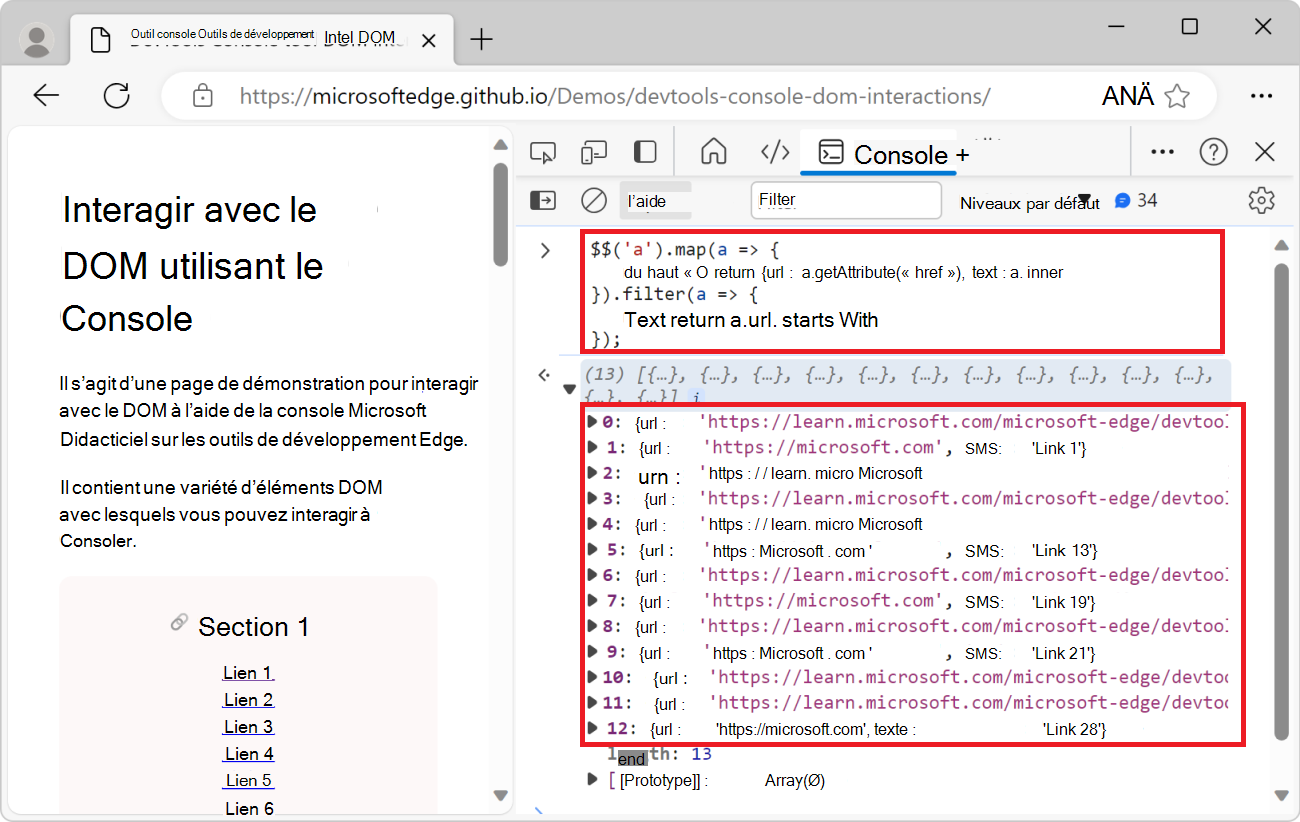Add more tools with the plus beside Console

point(962,154)
